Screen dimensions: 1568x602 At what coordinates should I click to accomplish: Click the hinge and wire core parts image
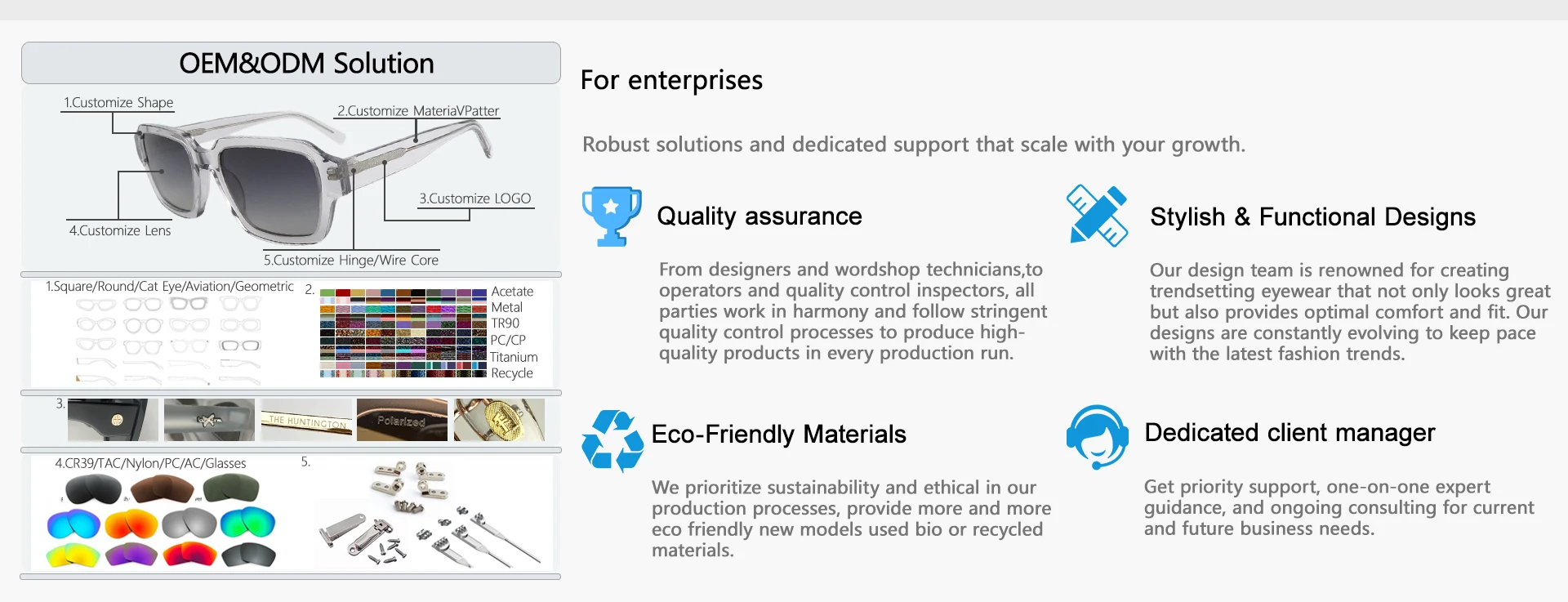pyautogui.click(x=429, y=515)
